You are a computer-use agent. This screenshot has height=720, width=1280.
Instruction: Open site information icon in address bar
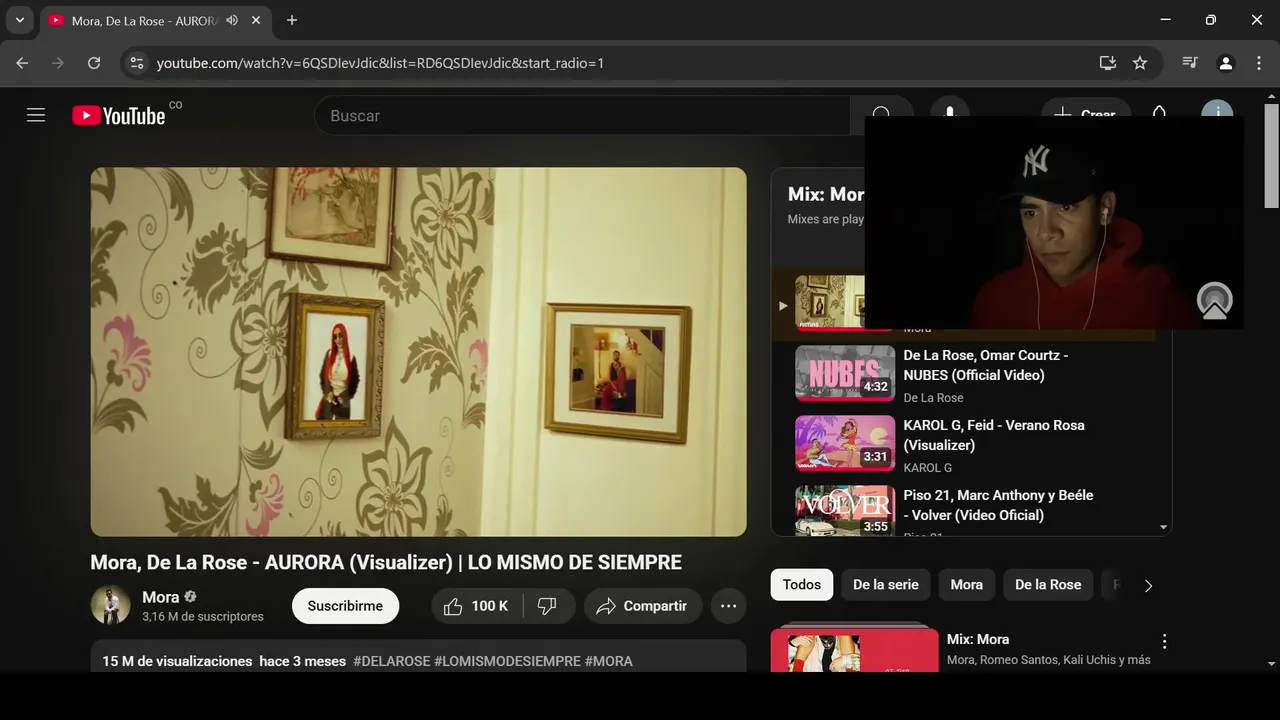pos(137,63)
